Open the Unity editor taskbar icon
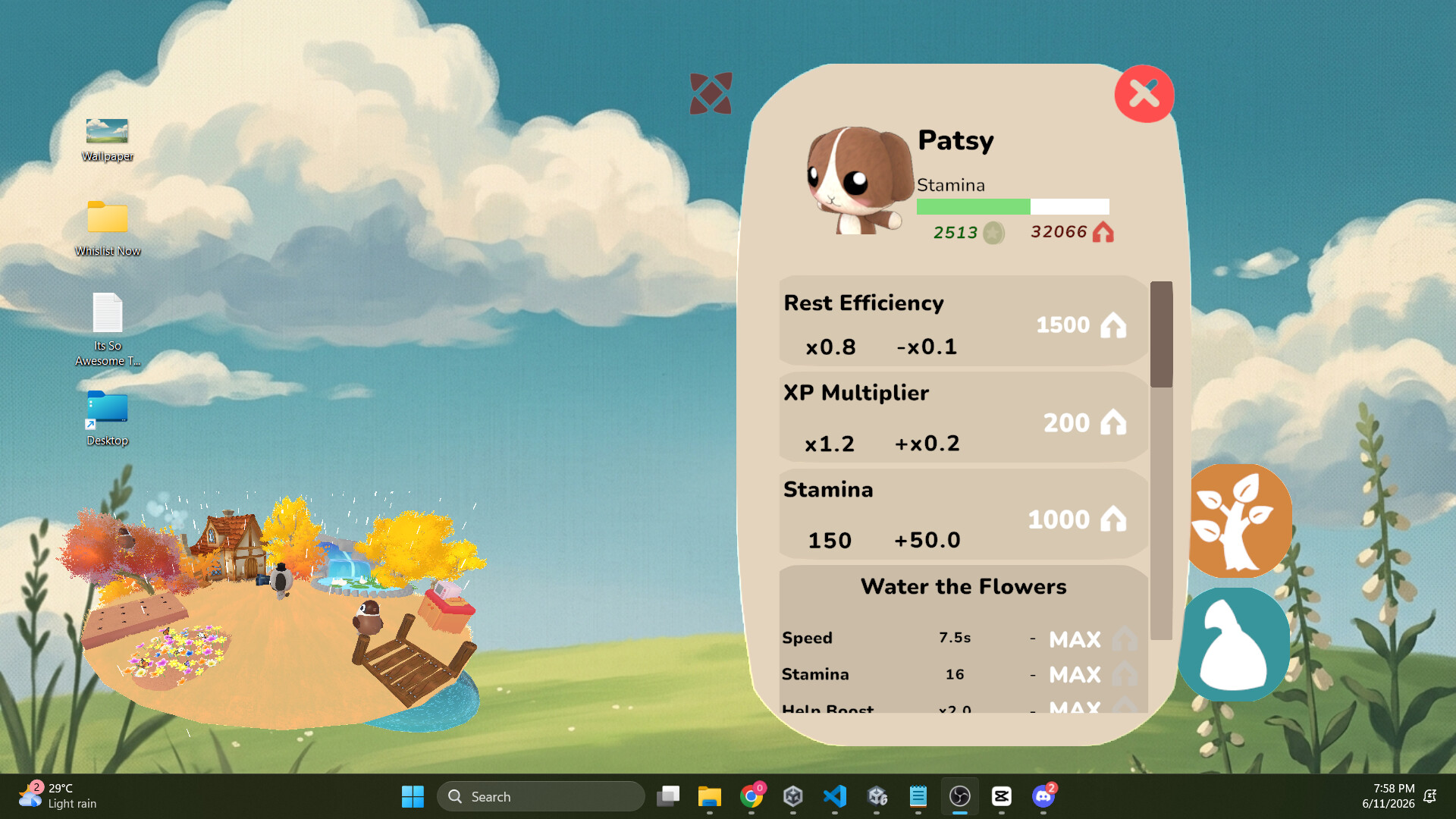 877,796
